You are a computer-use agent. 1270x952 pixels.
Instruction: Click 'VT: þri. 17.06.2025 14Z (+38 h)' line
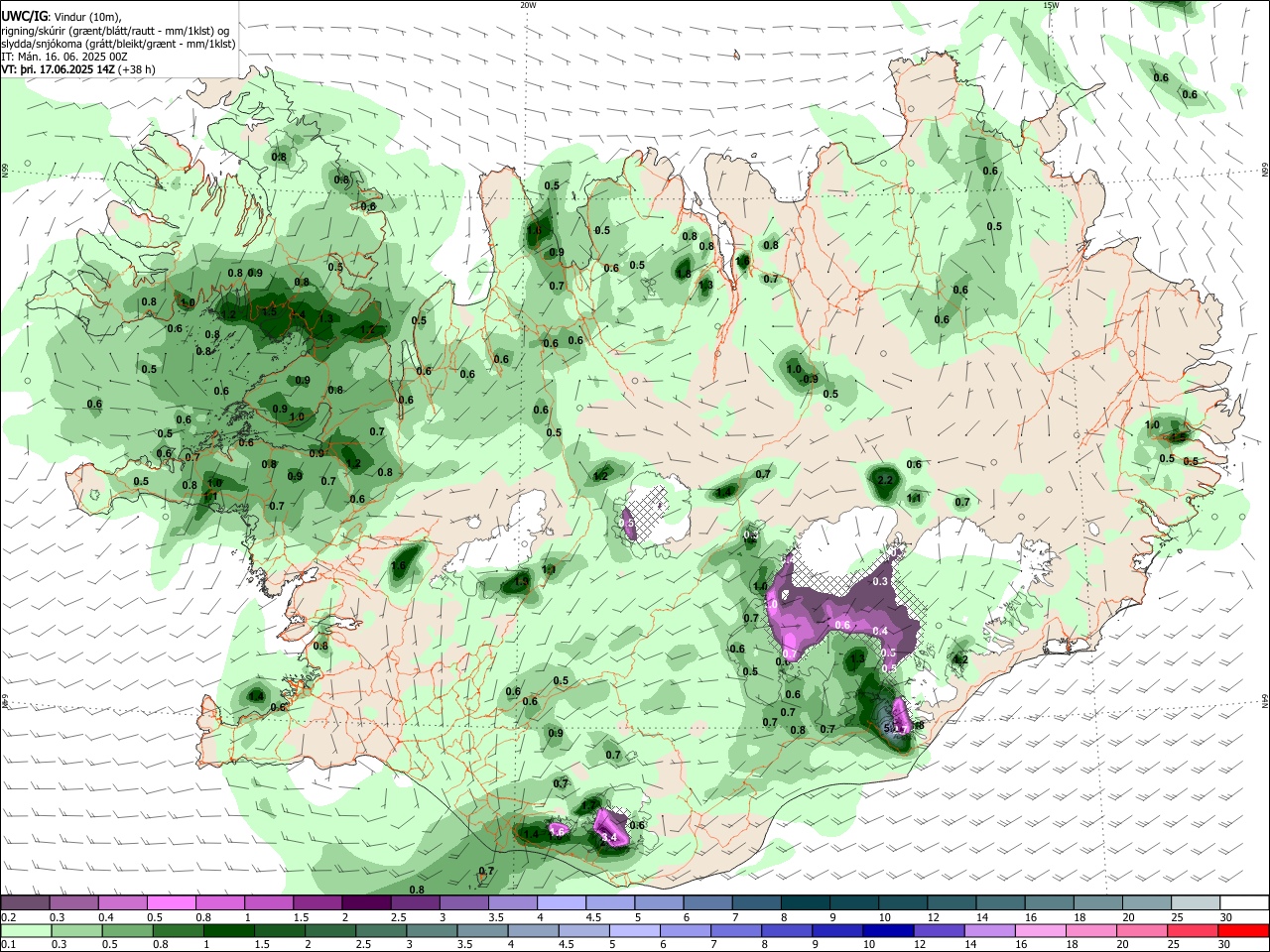(x=78, y=69)
